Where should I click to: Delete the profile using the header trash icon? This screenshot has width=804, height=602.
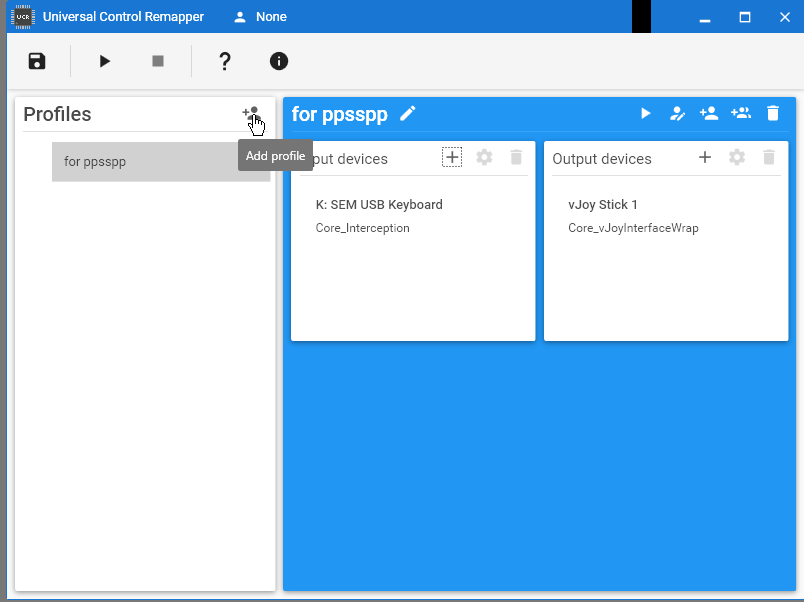(x=773, y=114)
